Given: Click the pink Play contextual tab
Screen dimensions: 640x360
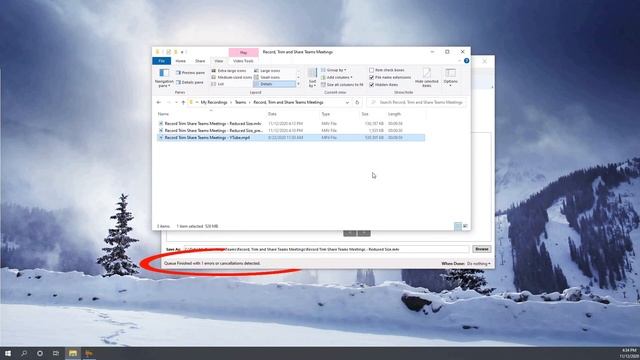Looking at the screenshot, I should (x=244, y=52).
